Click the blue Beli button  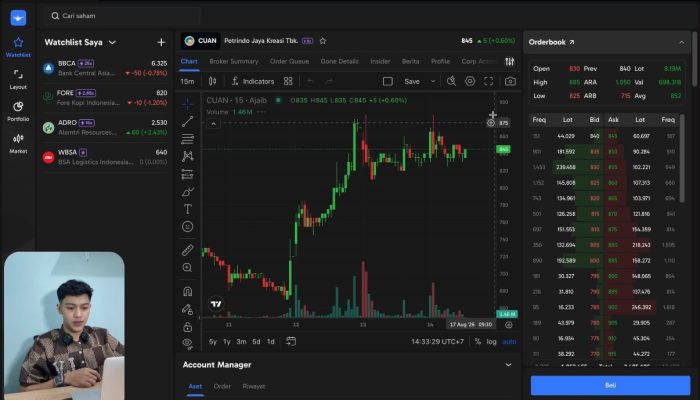pyautogui.click(x=610, y=385)
